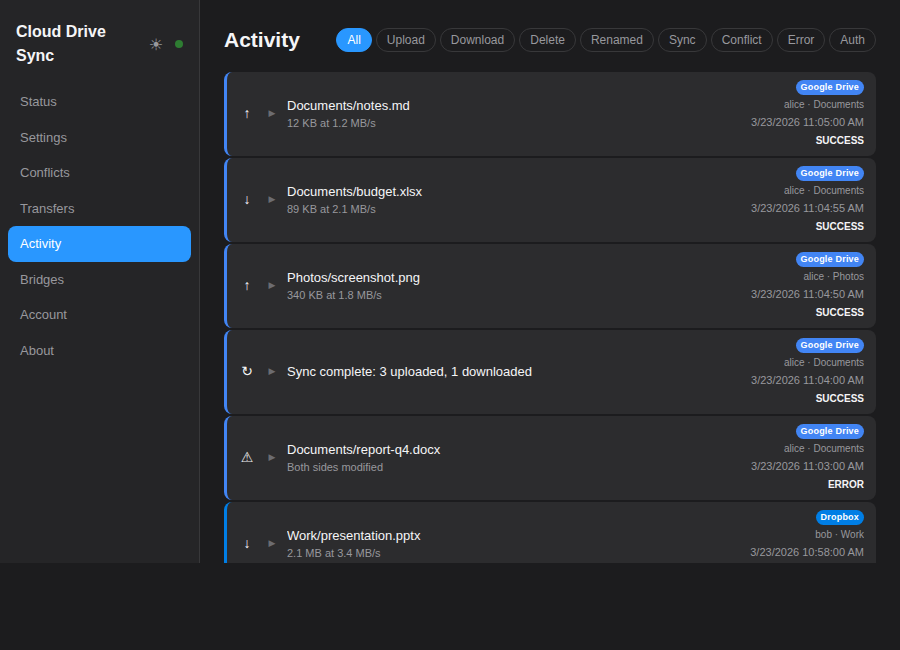Click the green connection status dot

[x=179, y=44]
